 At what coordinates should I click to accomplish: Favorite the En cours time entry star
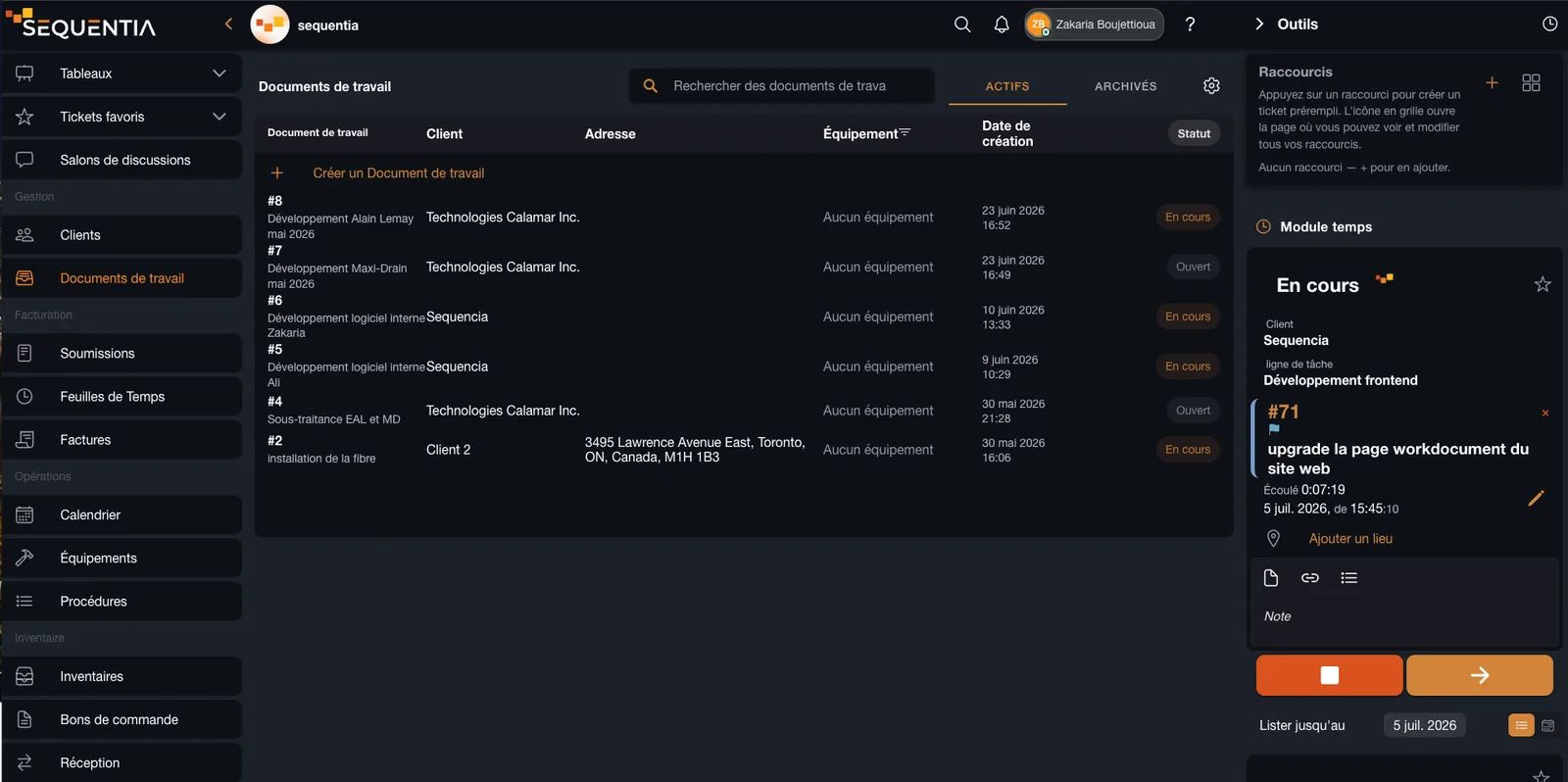coord(1543,285)
